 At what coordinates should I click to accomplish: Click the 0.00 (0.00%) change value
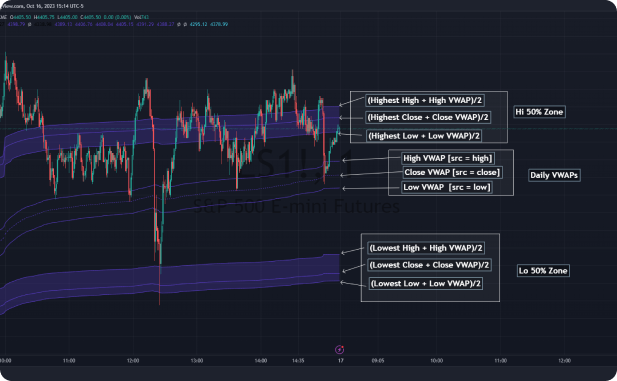pyautogui.click(x=117, y=17)
